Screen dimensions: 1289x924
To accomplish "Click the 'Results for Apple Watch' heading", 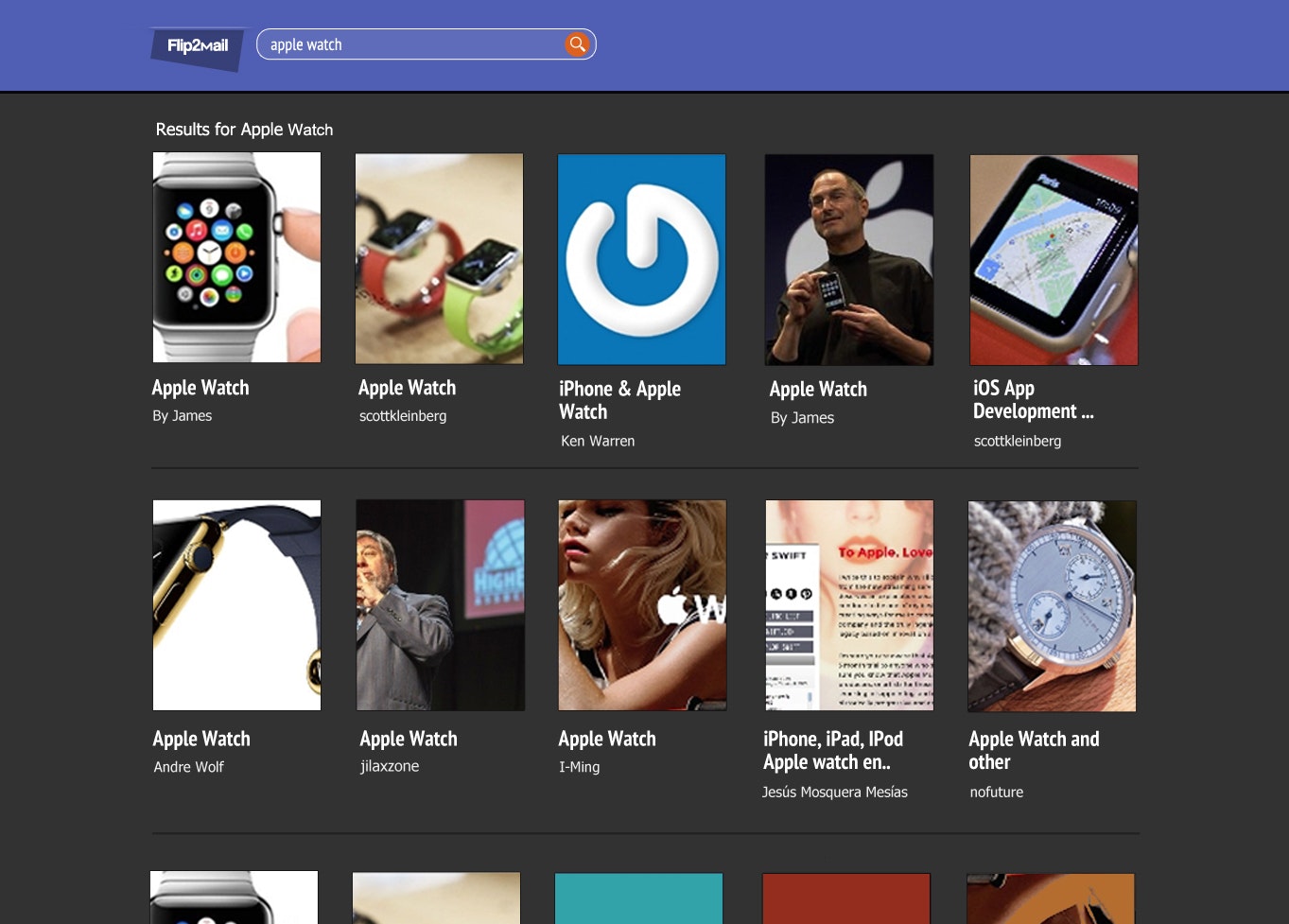I will (x=244, y=130).
